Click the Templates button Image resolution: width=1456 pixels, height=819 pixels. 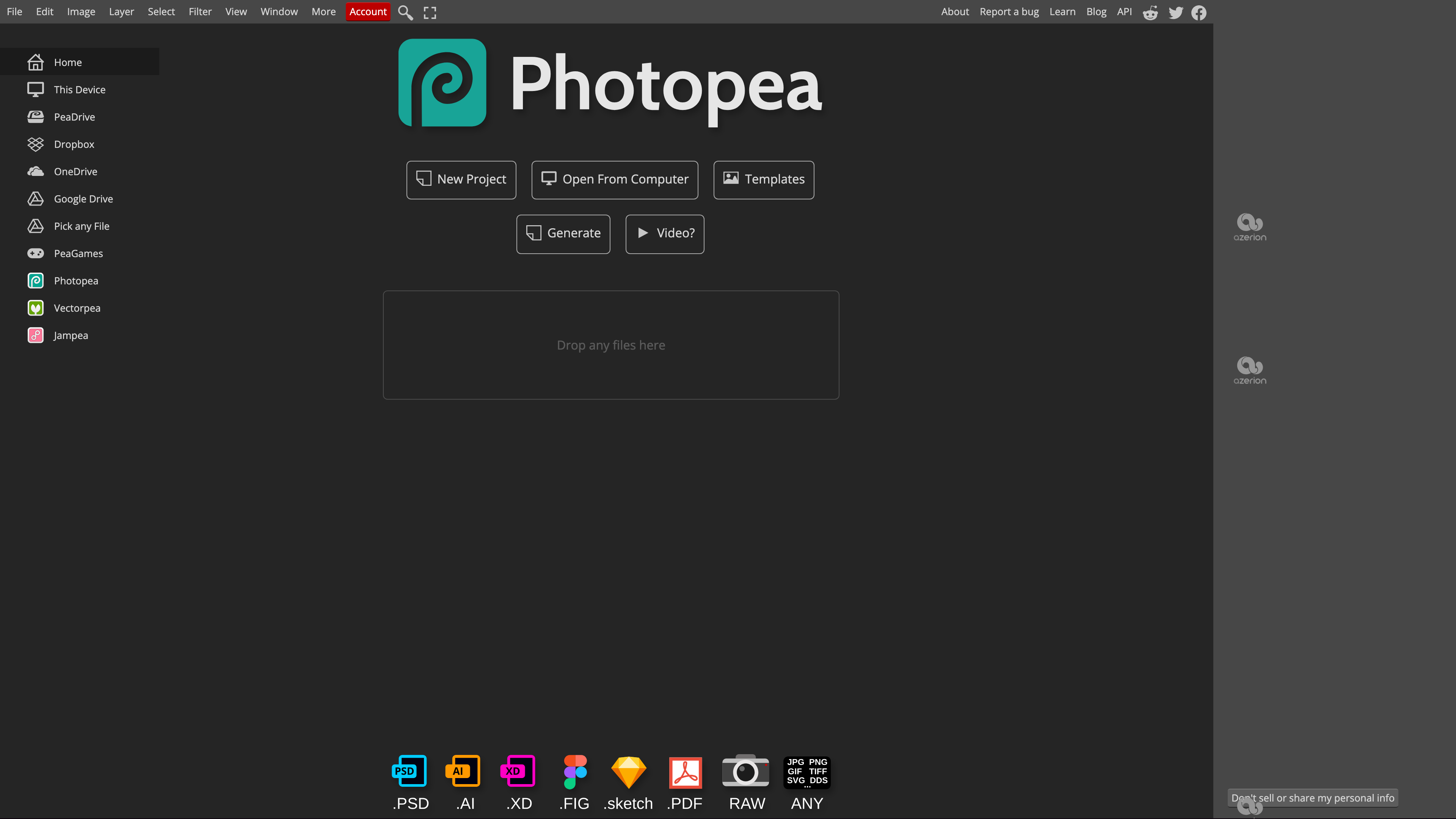point(764,180)
